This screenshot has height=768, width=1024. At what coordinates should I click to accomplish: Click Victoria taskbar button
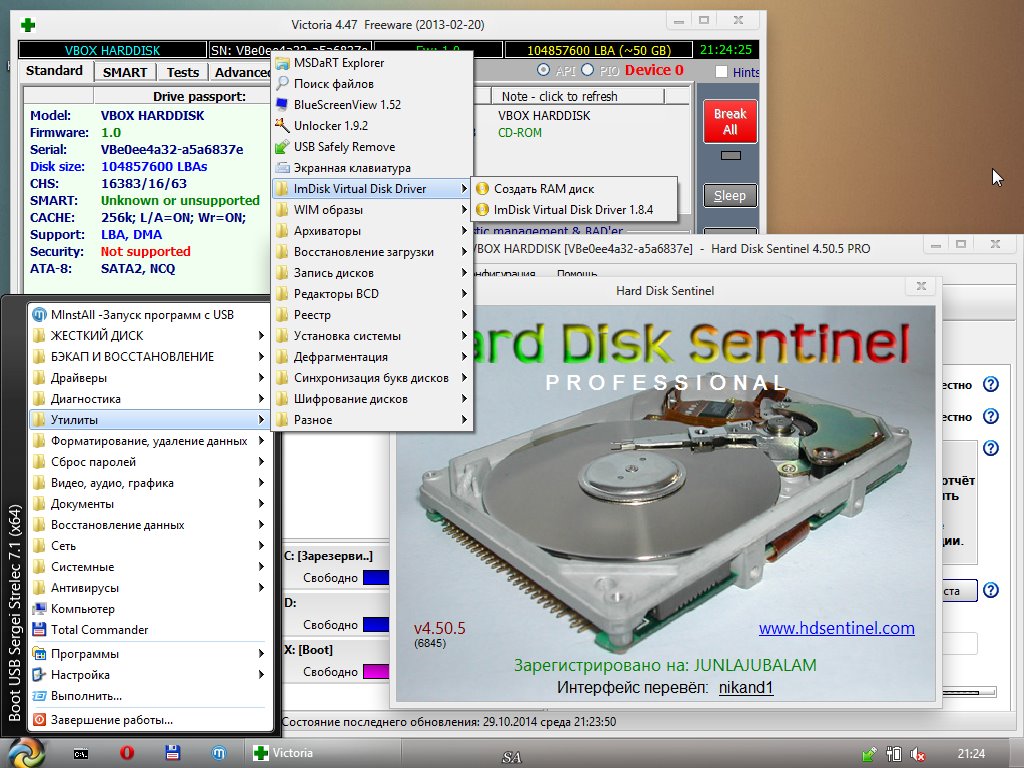pos(322,753)
